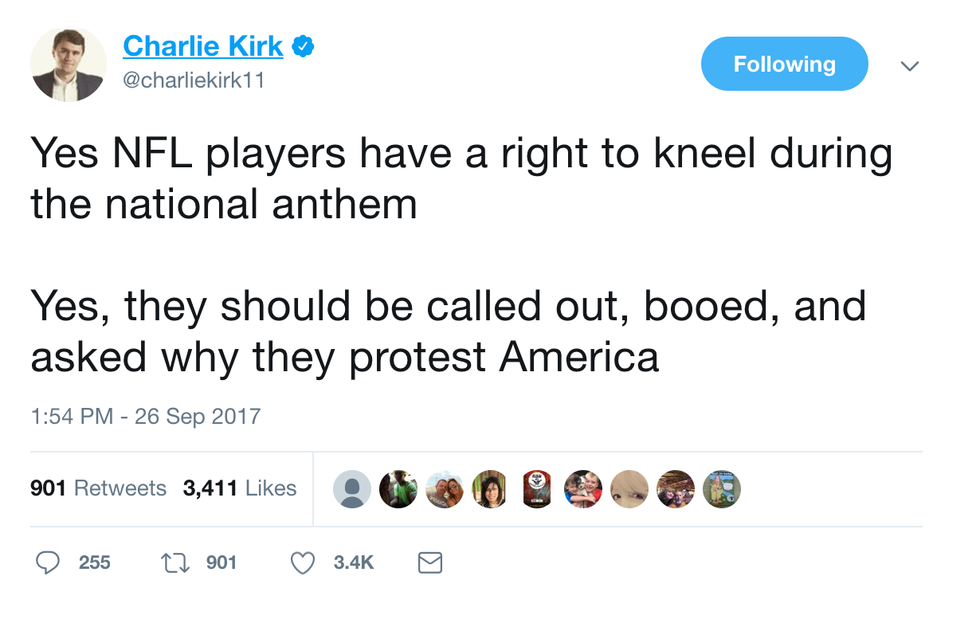The width and height of the screenshot is (980, 623).
Task: Like the tweet with the heart icon
Action: click(x=302, y=563)
